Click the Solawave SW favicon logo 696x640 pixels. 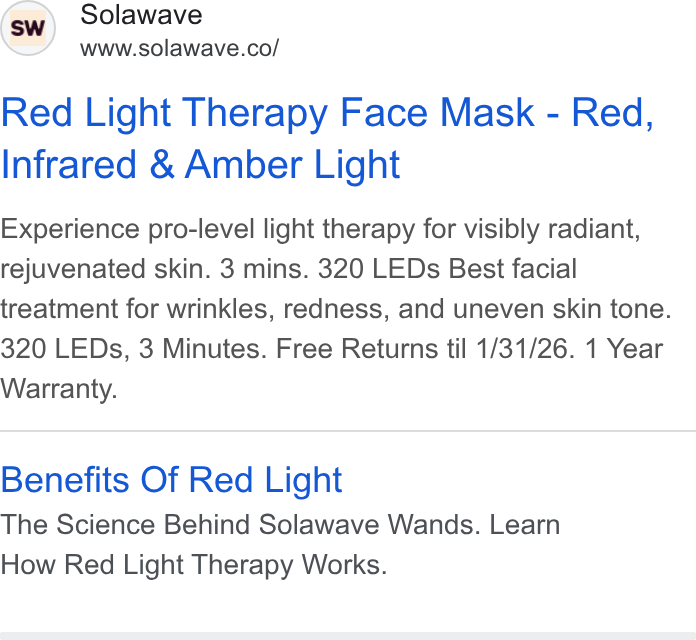point(28,28)
